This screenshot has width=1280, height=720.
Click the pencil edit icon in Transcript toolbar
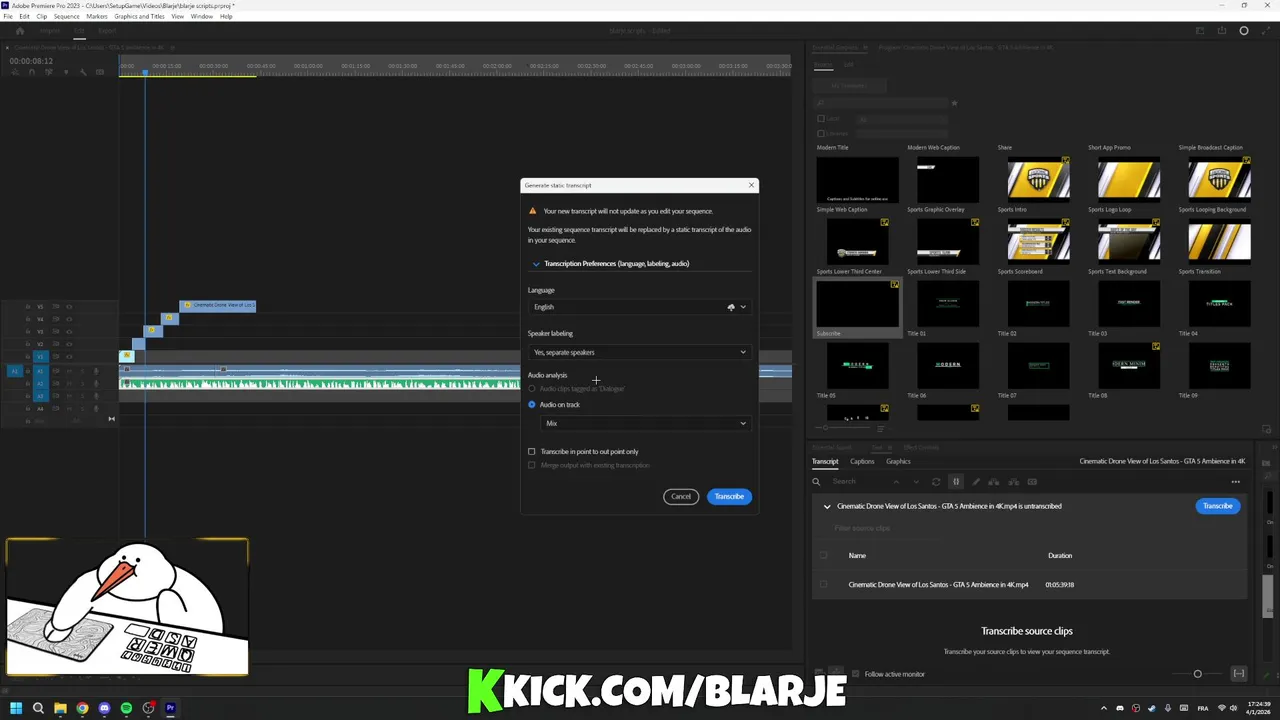(976, 482)
